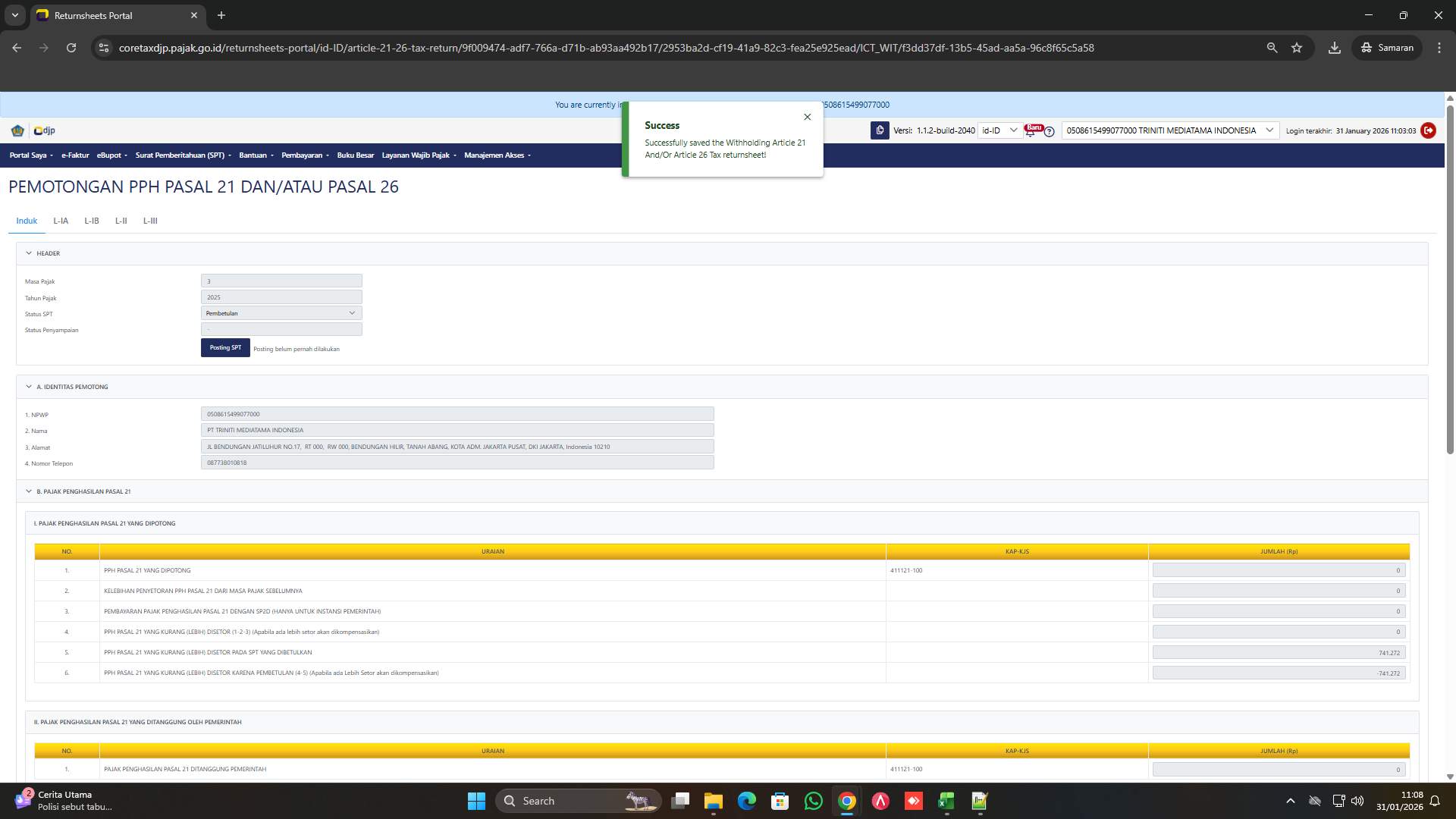Click the DJP logo in the header
Image resolution: width=1456 pixels, height=819 pixels.
point(43,130)
